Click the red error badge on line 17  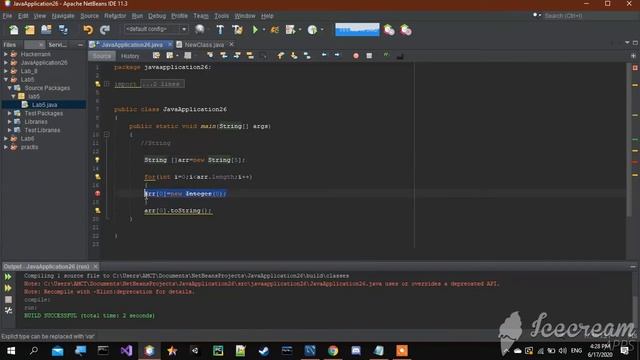(x=98, y=193)
